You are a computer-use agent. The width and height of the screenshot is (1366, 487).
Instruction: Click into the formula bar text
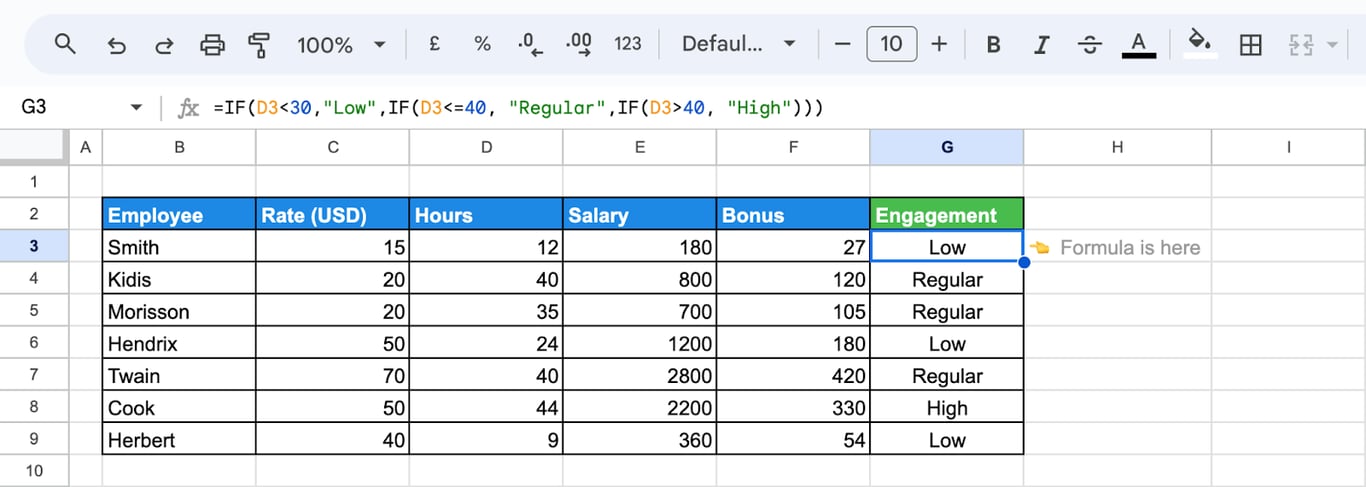518,108
